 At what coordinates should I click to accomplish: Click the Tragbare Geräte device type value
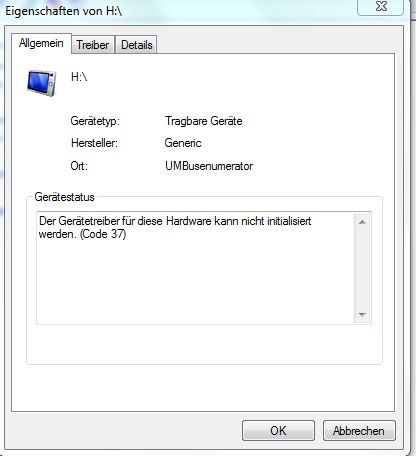pyautogui.click(x=204, y=121)
